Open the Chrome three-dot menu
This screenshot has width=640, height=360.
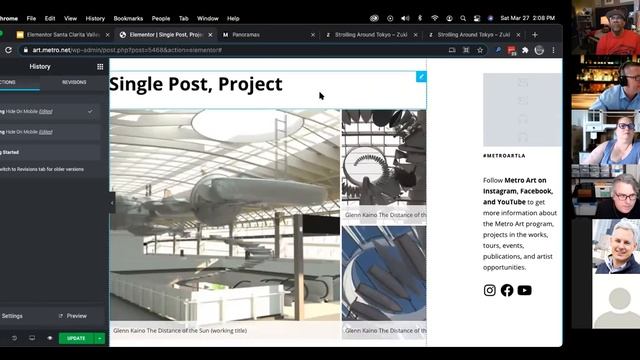coord(553,50)
